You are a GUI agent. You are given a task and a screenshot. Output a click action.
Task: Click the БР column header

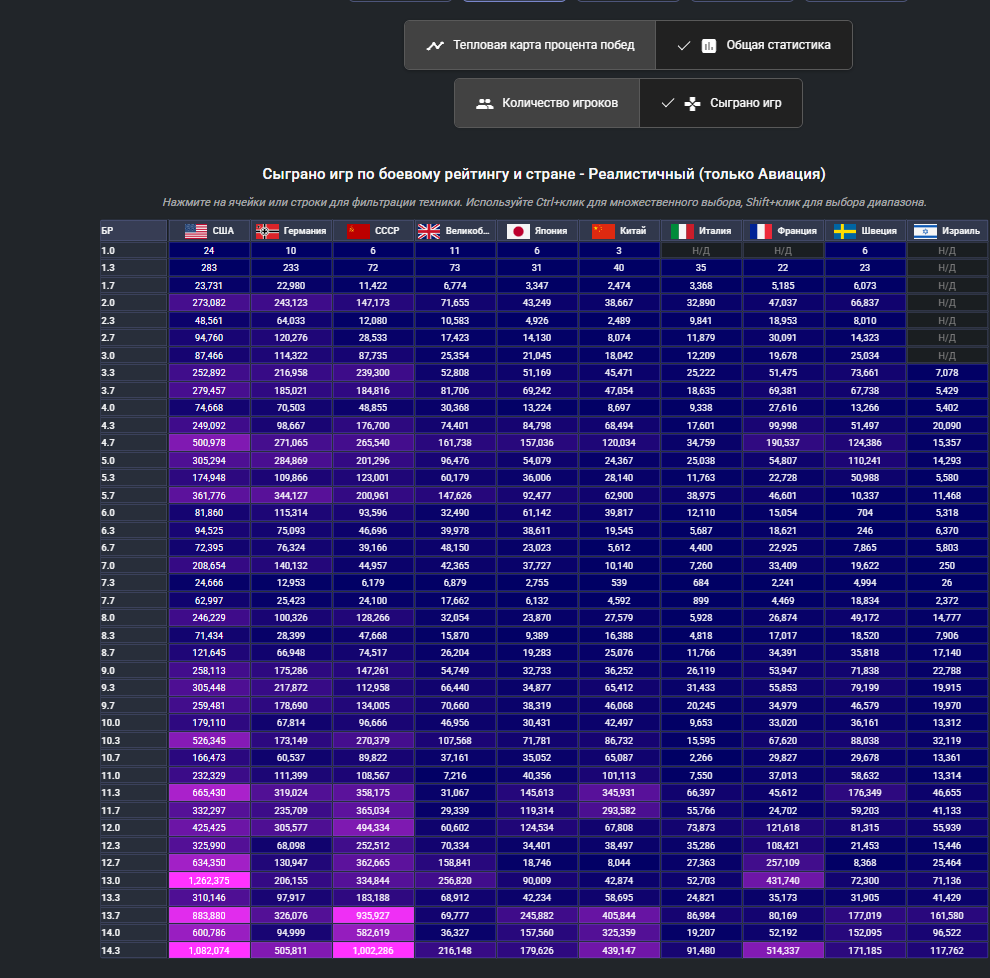tap(133, 231)
